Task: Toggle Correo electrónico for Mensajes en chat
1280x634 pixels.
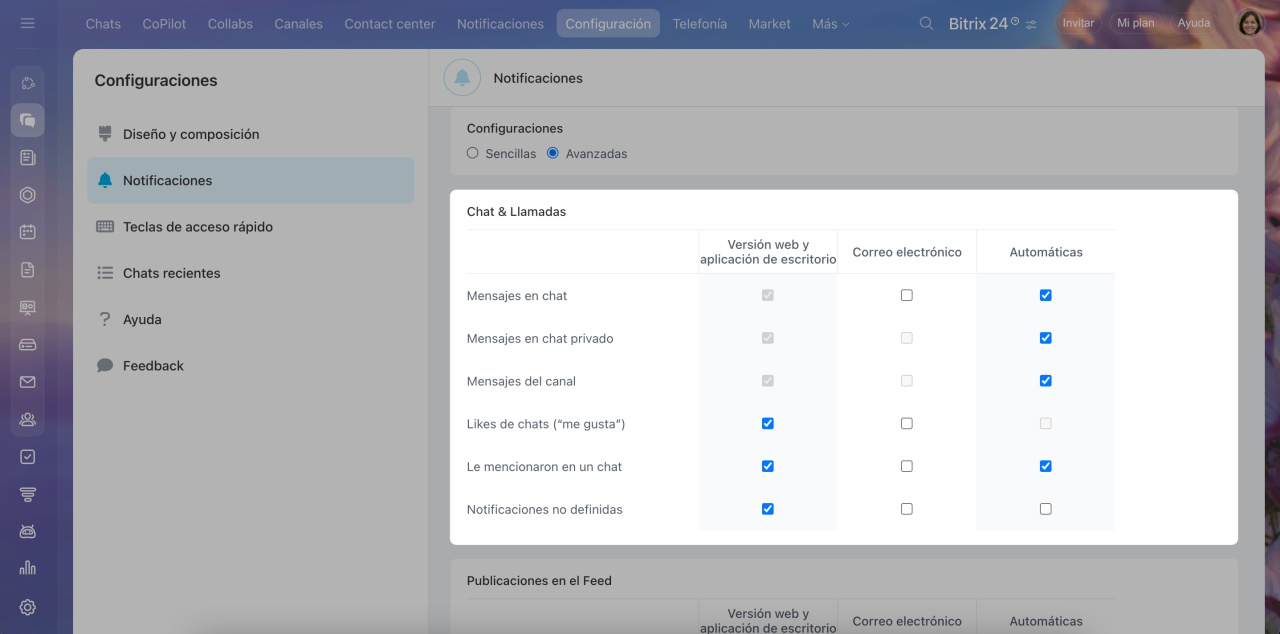Action: (906, 295)
